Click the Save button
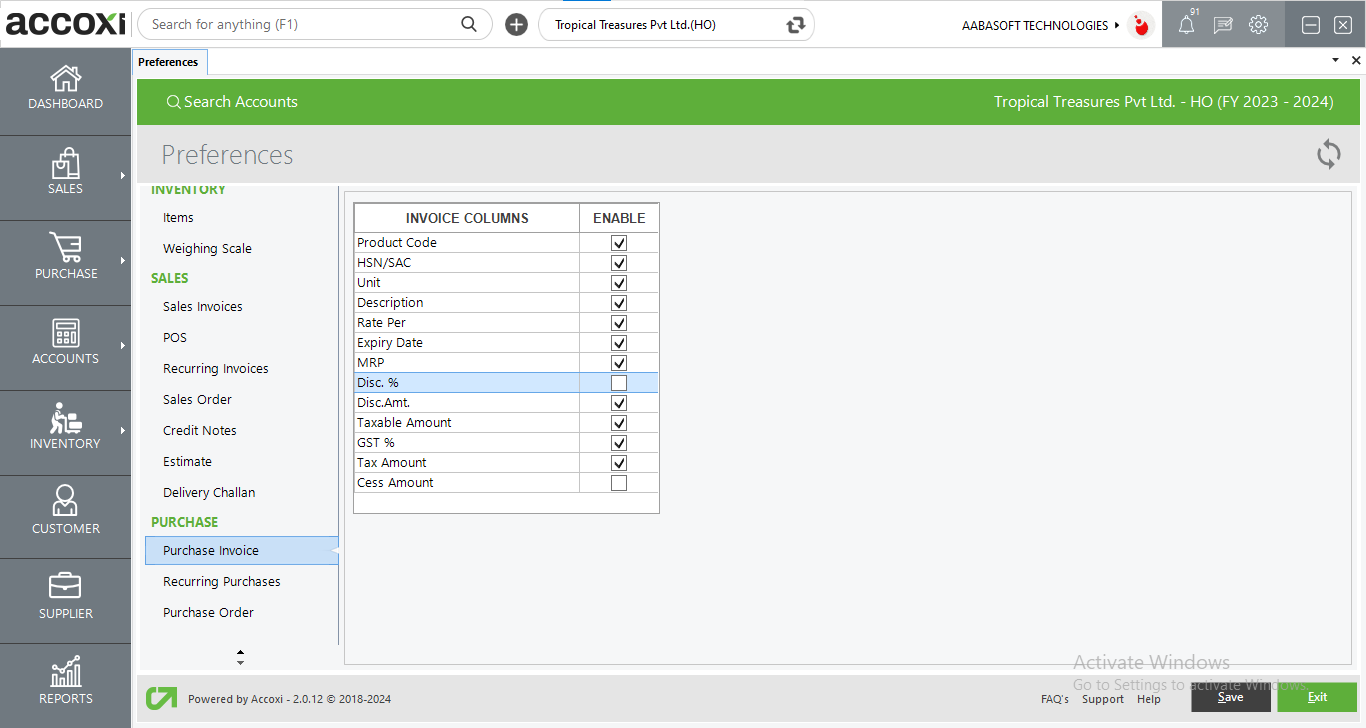The width and height of the screenshot is (1366, 728). (1230, 697)
